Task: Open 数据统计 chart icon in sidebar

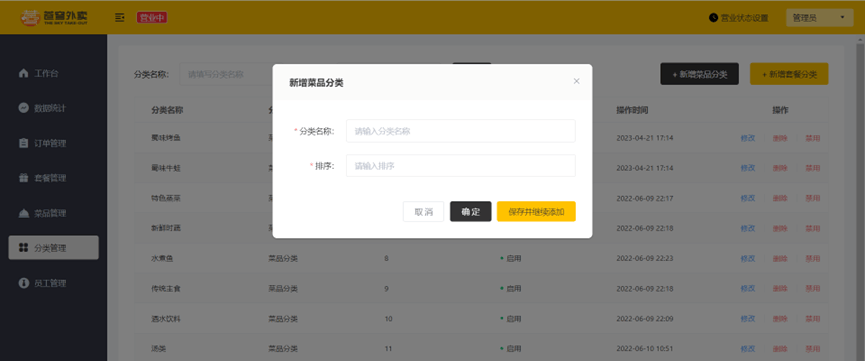Action: pos(23,108)
